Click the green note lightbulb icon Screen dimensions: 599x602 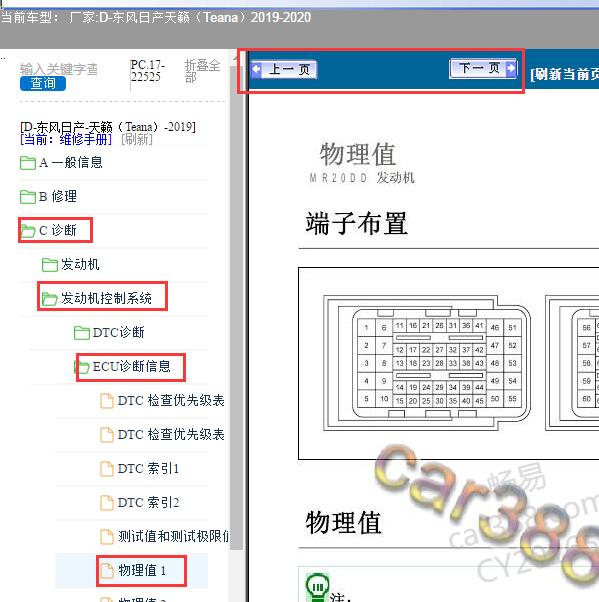pyautogui.click(x=317, y=587)
